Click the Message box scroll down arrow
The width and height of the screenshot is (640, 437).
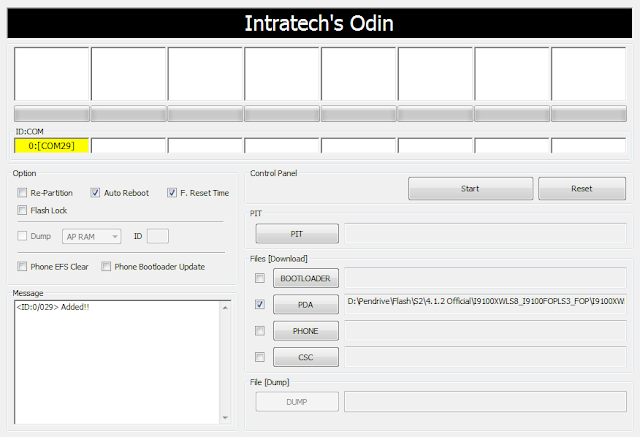(x=225, y=418)
